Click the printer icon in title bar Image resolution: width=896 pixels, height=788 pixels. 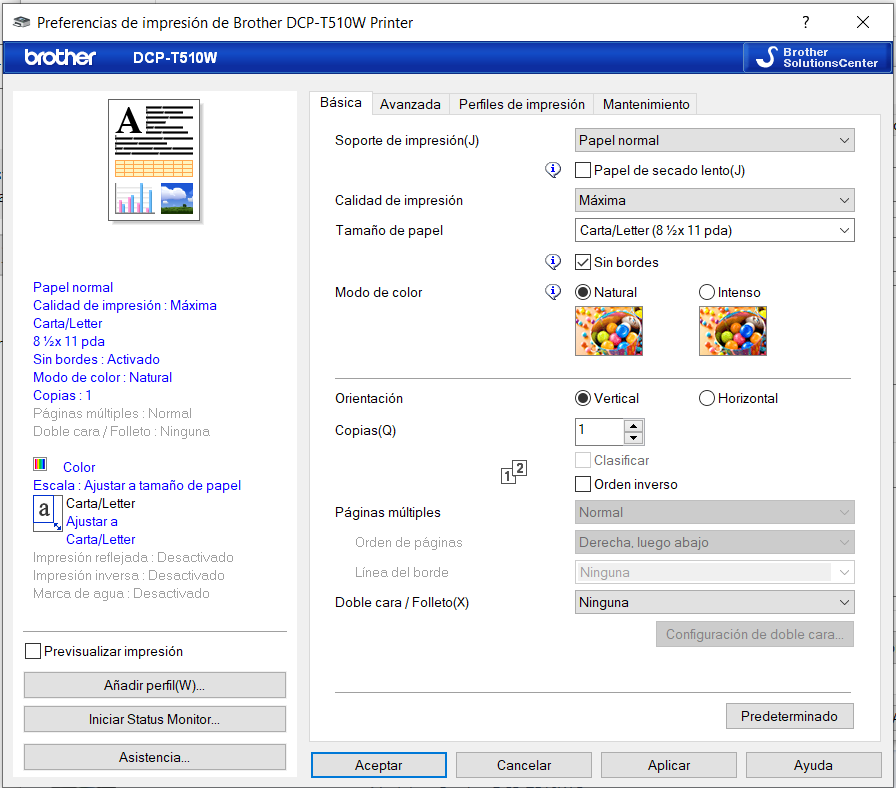tap(22, 22)
